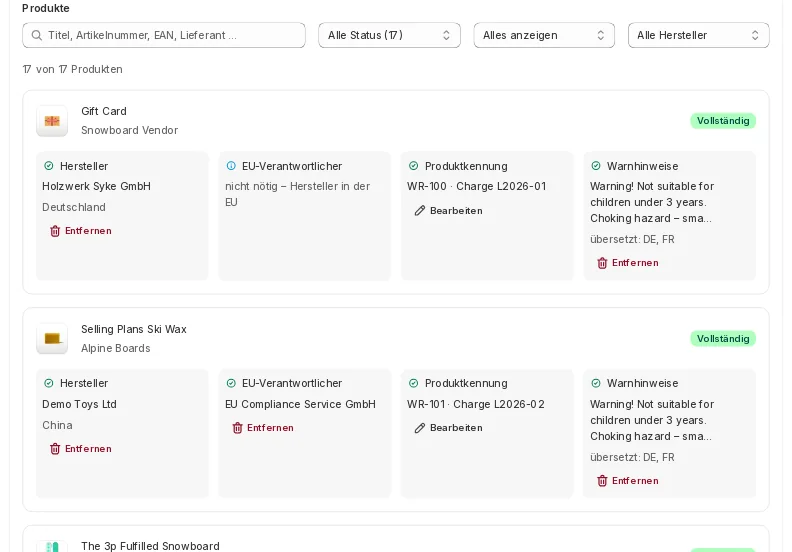The height and width of the screenshot is (552, 792).
Task: Remove Warnhinweise from Selling Plans Ski Wax
Action: pos(628,481)
